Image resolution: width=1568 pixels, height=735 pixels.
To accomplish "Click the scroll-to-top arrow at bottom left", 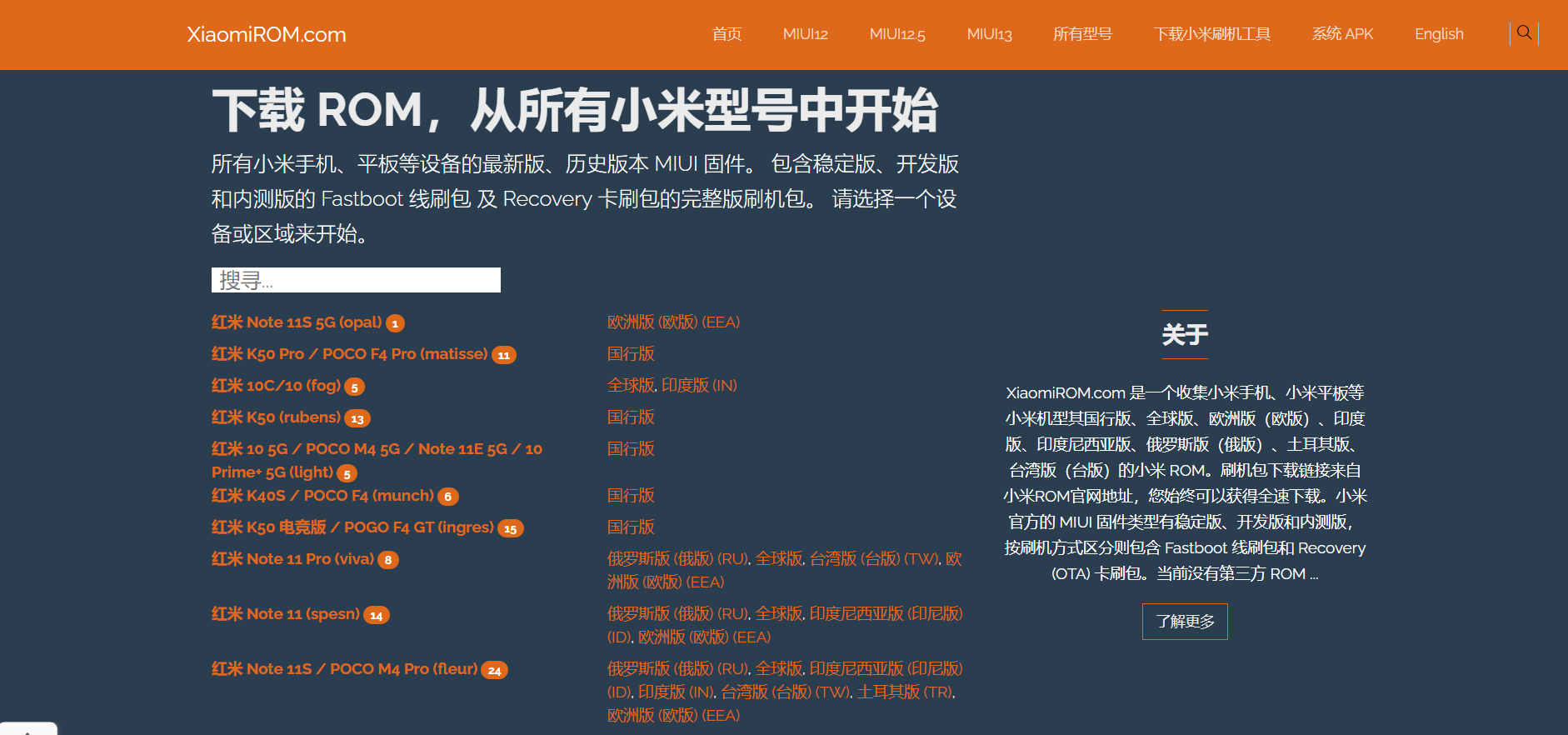I will pyautogui.click(x=27, y=729).
